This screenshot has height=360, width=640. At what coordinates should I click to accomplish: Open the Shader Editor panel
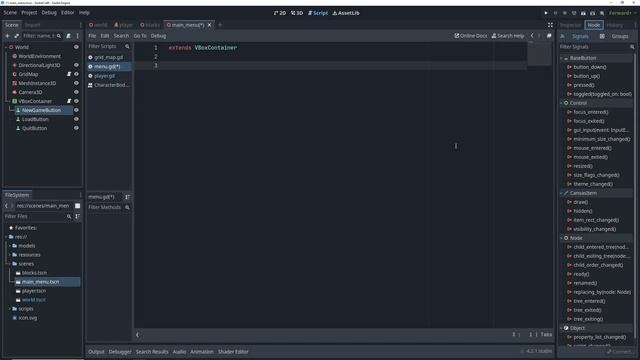click(x=233, y=351)
